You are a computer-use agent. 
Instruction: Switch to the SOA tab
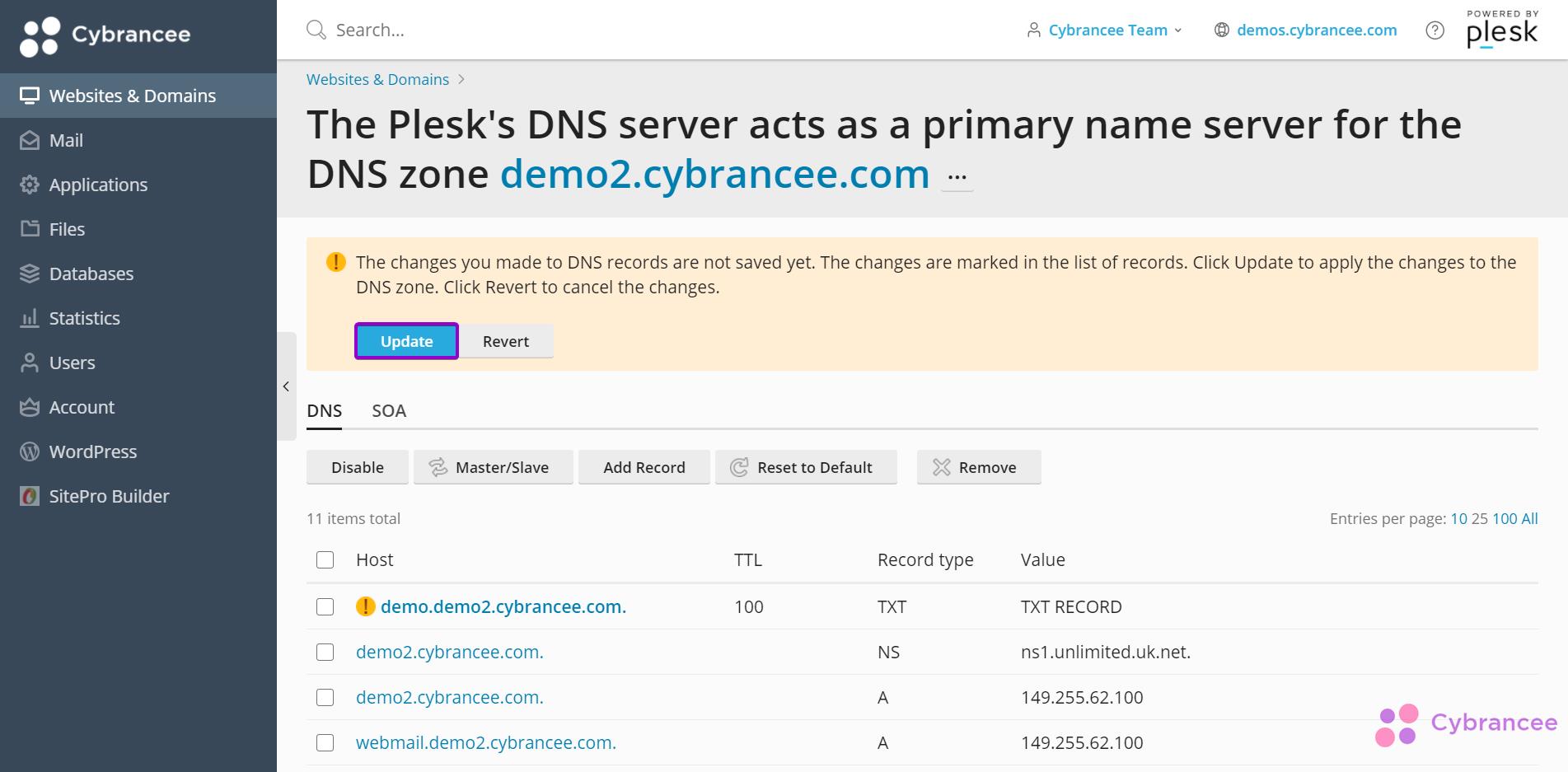(x=388, y=410)
